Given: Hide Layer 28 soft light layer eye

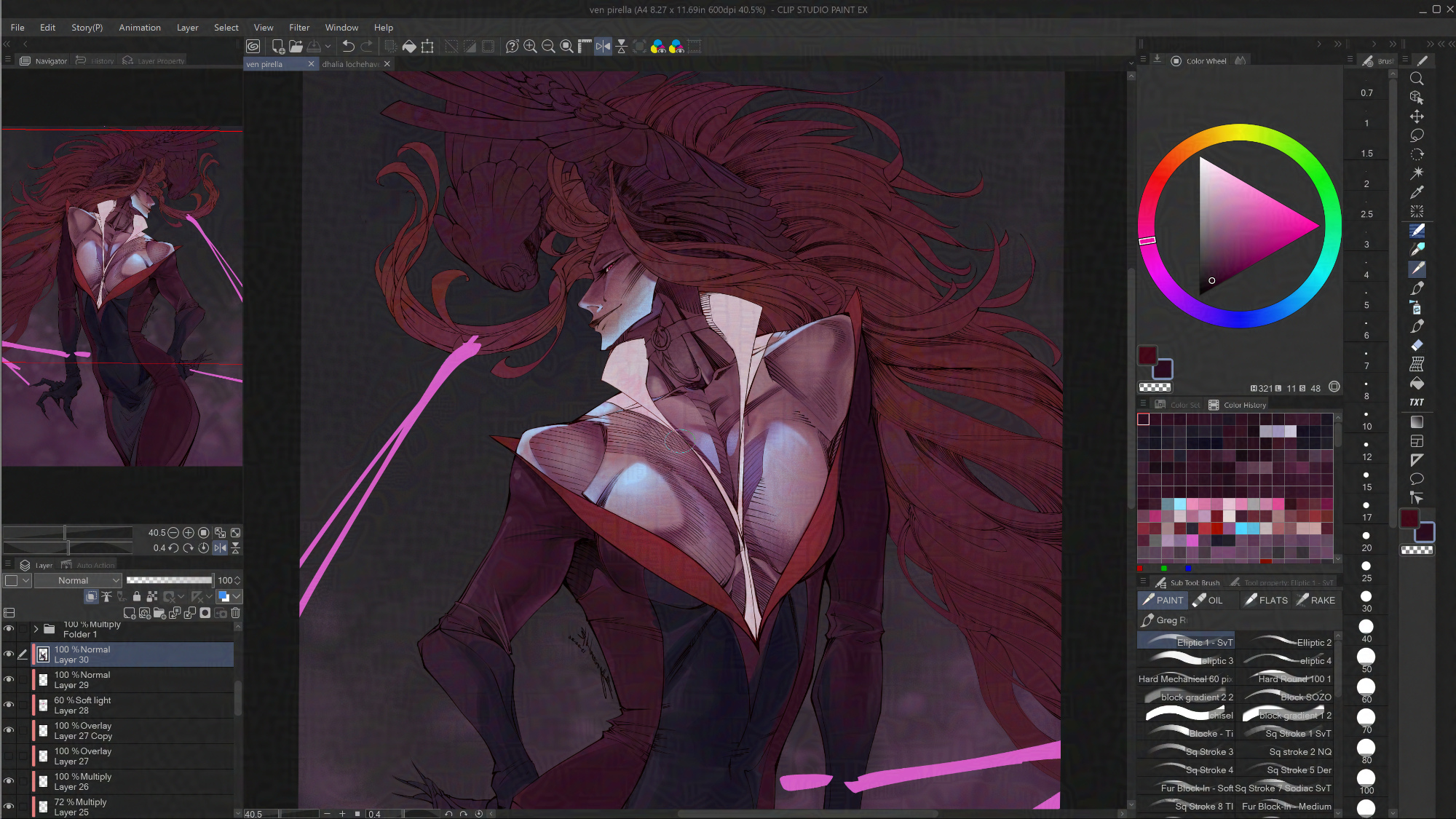Looking at the screenshot, I should coord(9,705).
